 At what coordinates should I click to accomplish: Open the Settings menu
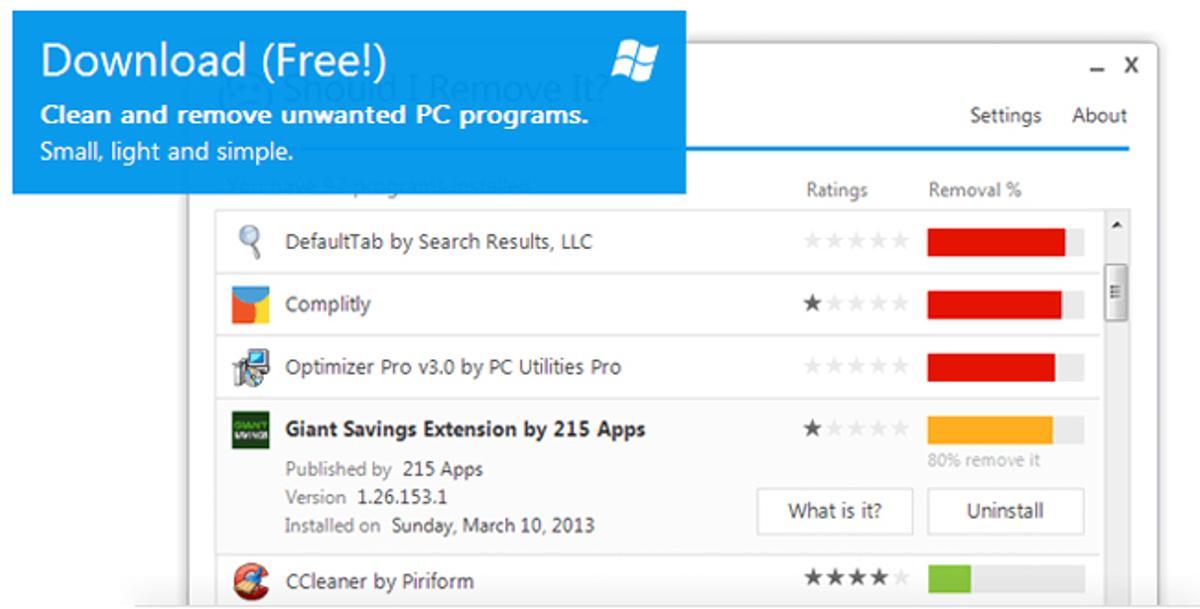(1005, 116)
